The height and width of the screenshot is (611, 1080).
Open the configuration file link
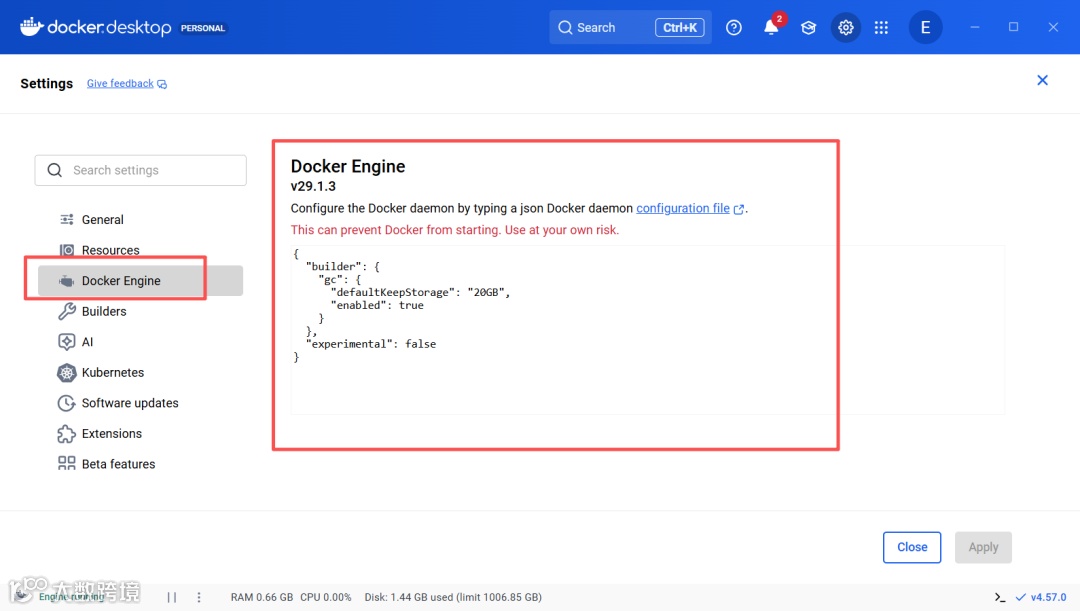683,208
